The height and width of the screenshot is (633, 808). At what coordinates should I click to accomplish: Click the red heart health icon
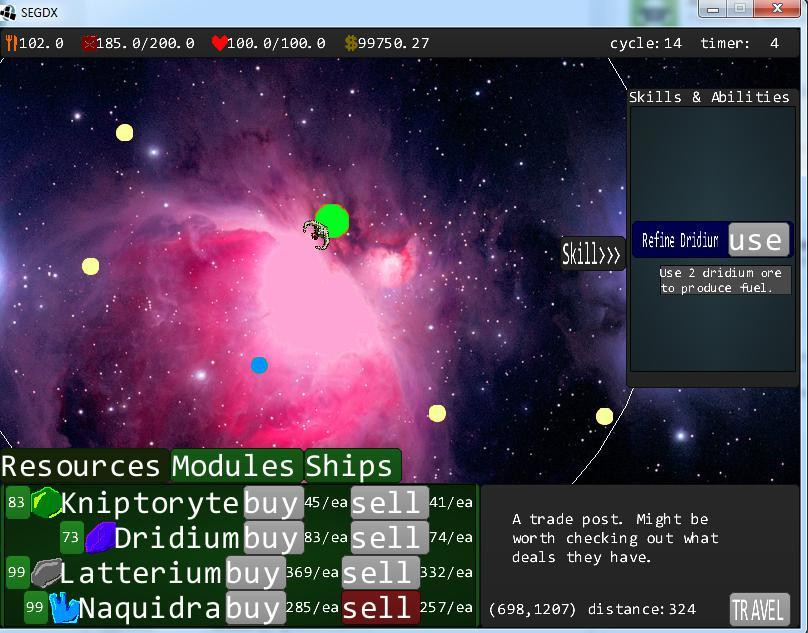219,43
